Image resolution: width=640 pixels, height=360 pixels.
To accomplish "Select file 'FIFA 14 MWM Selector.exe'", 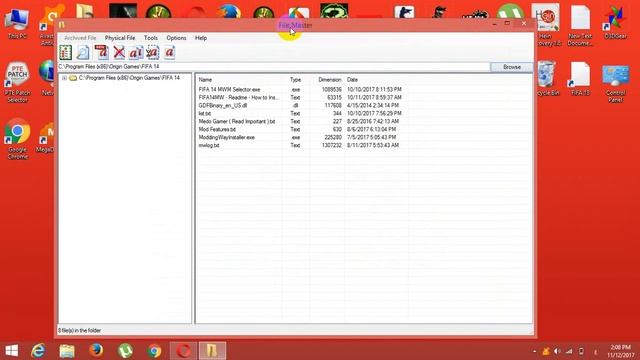I will pos(229,89).
